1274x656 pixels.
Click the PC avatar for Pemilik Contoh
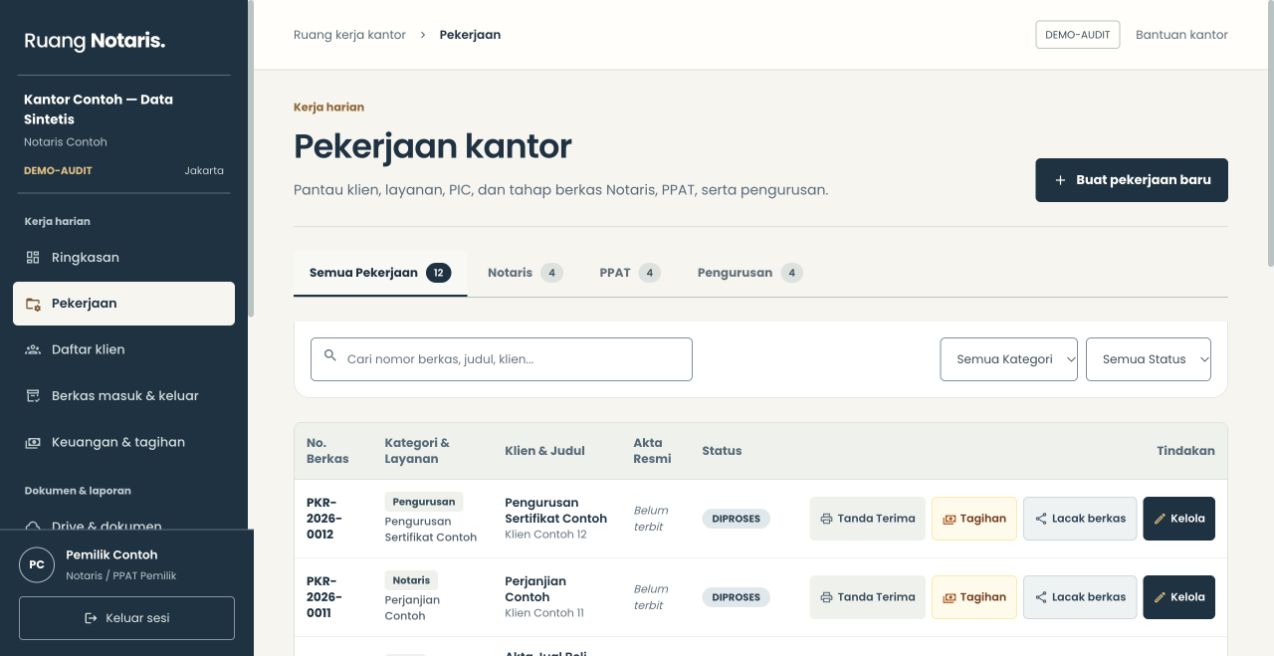pyautogui.click(x=37, y=564)
